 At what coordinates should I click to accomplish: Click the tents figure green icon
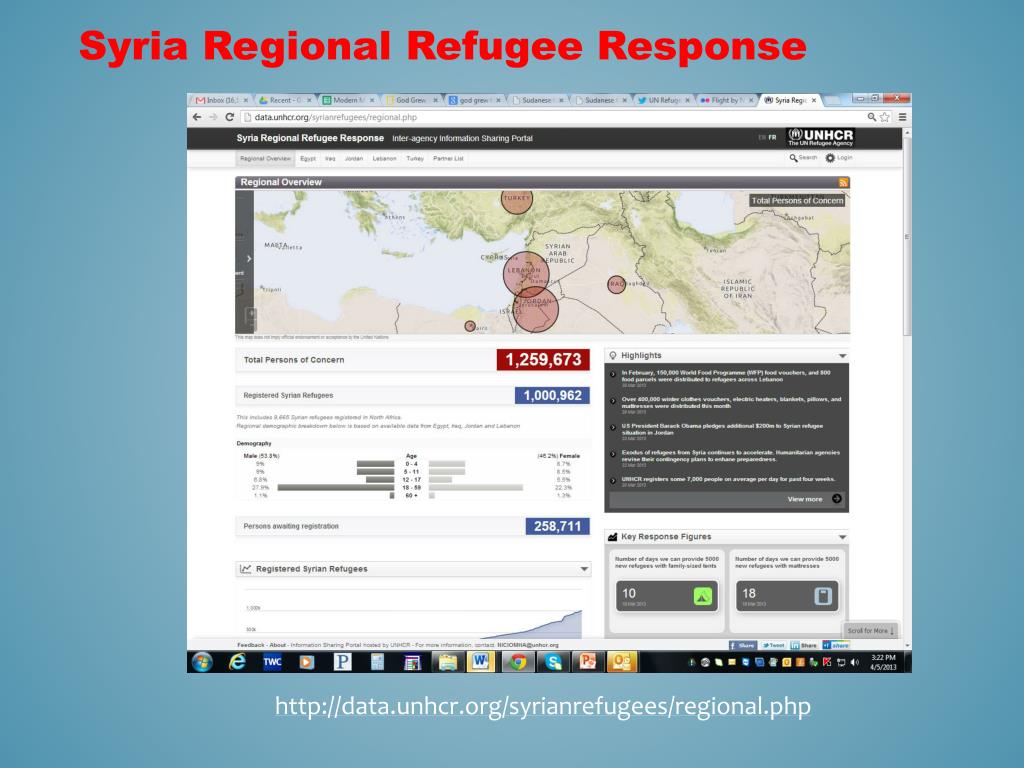[x=702, y=596]
